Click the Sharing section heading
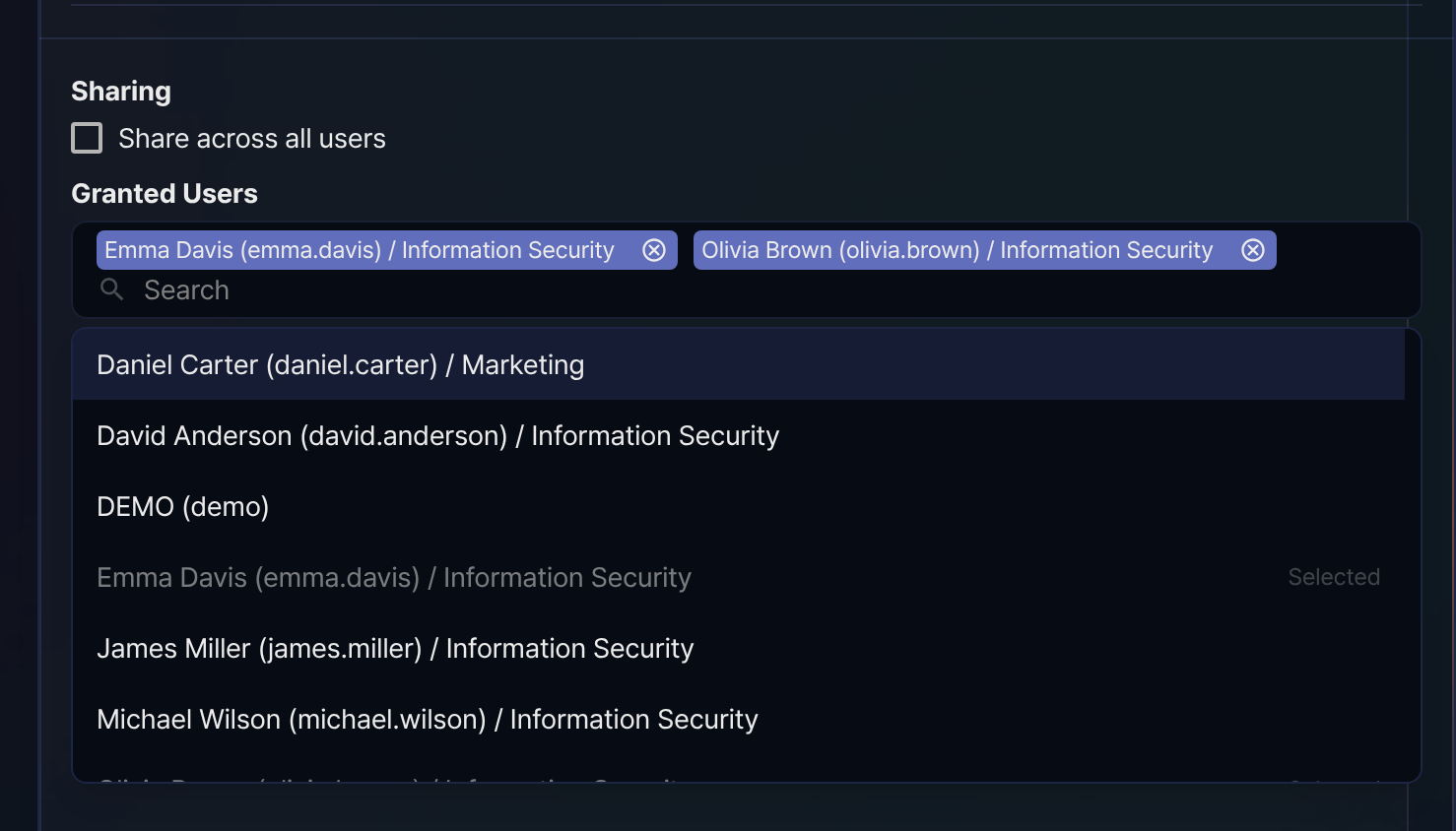Screen dimensions: 1456x831 121,92
